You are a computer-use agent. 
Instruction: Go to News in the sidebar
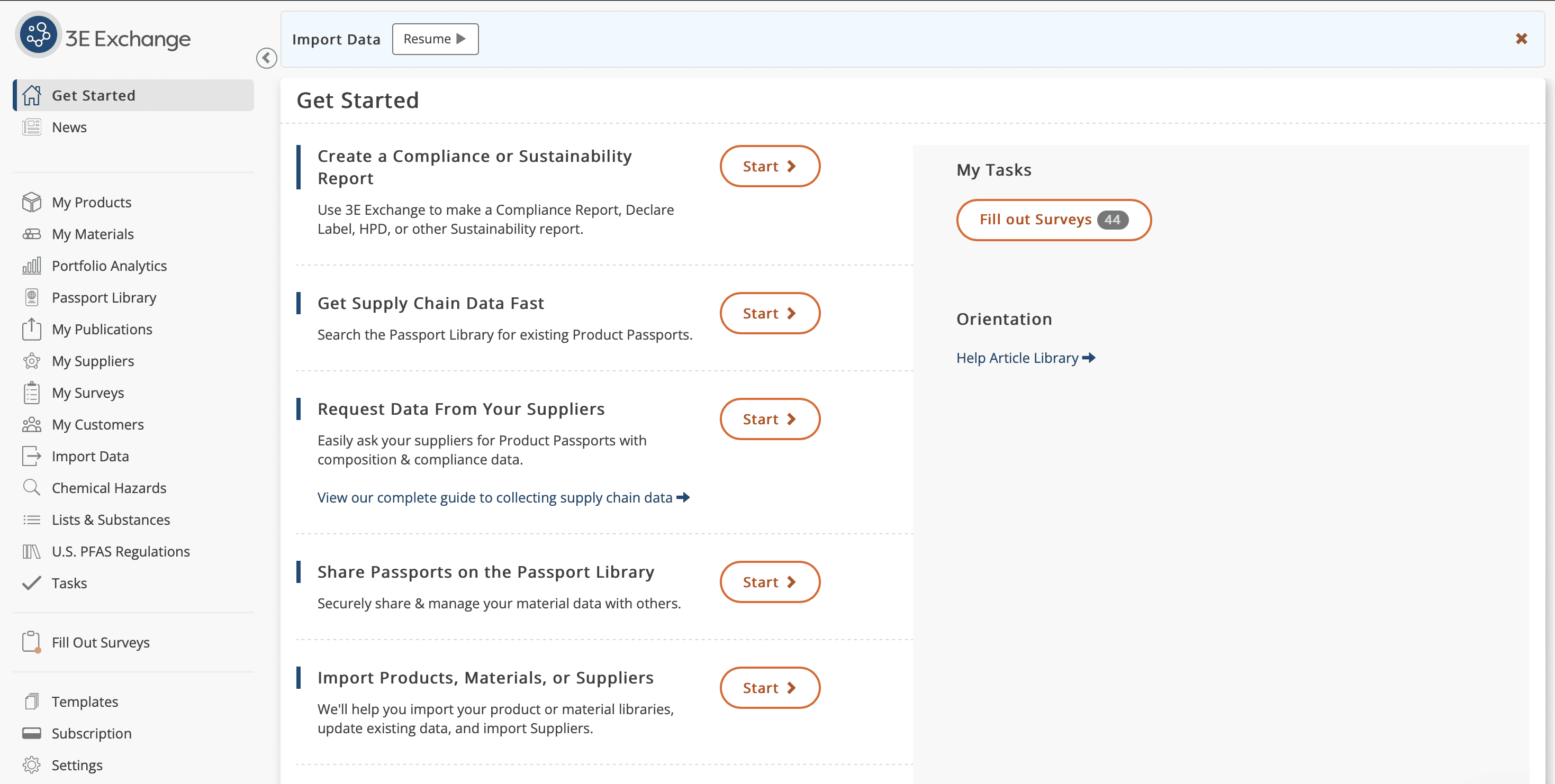(69, 127)
